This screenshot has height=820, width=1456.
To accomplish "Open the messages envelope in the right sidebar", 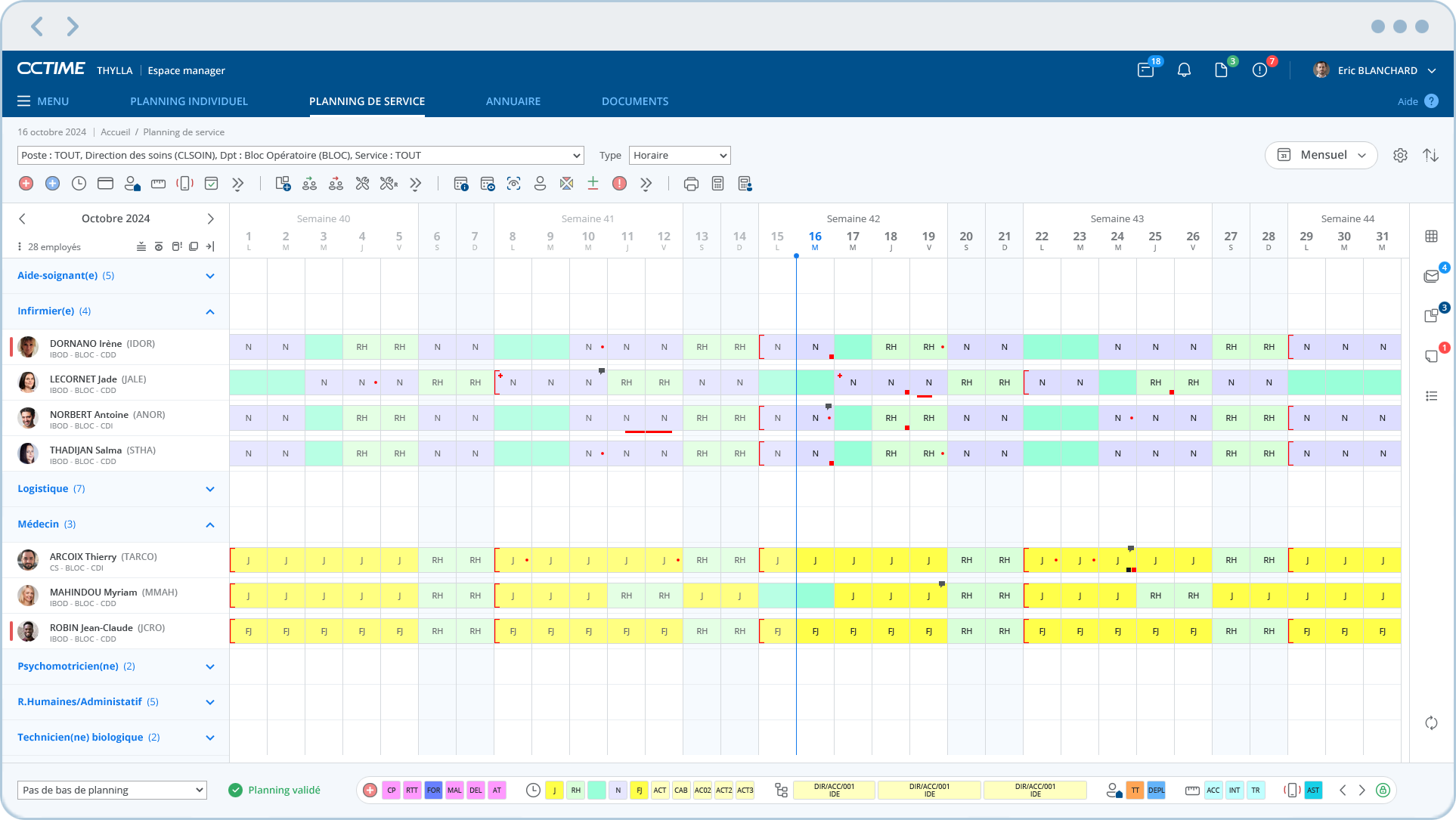I will pyautogui.click(x=1433, y=276).
